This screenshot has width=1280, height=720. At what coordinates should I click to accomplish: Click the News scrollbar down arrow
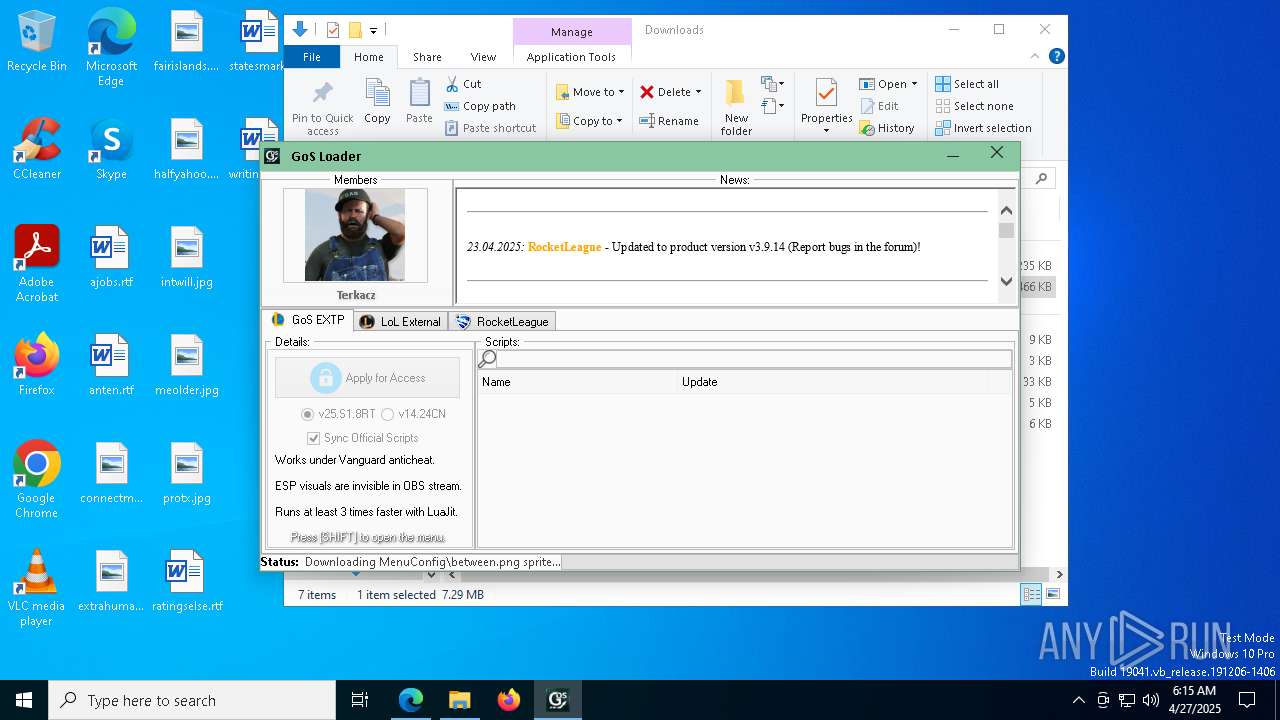pos(1006,281)
